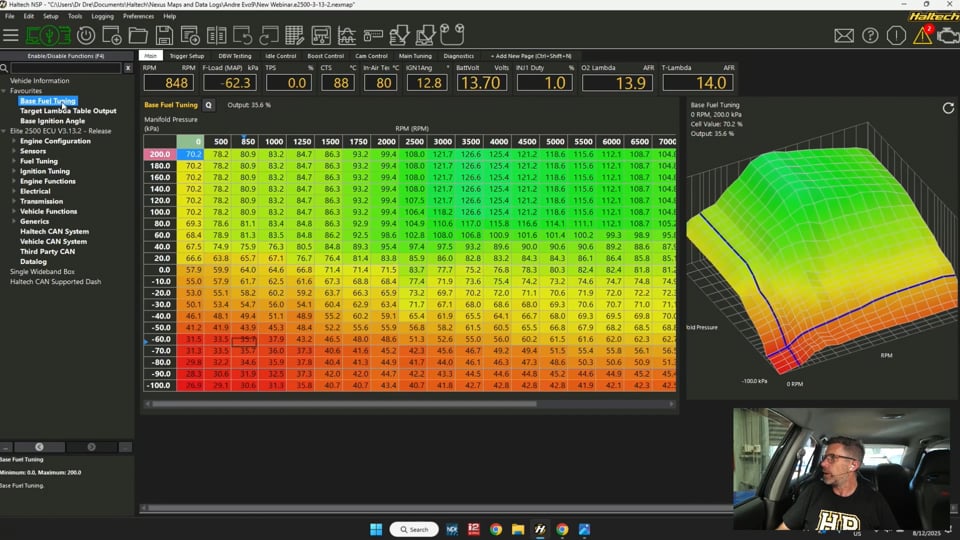The image size is (960, 540).
Task: Click the tree search input field
Action: click(x=66, y=68)
